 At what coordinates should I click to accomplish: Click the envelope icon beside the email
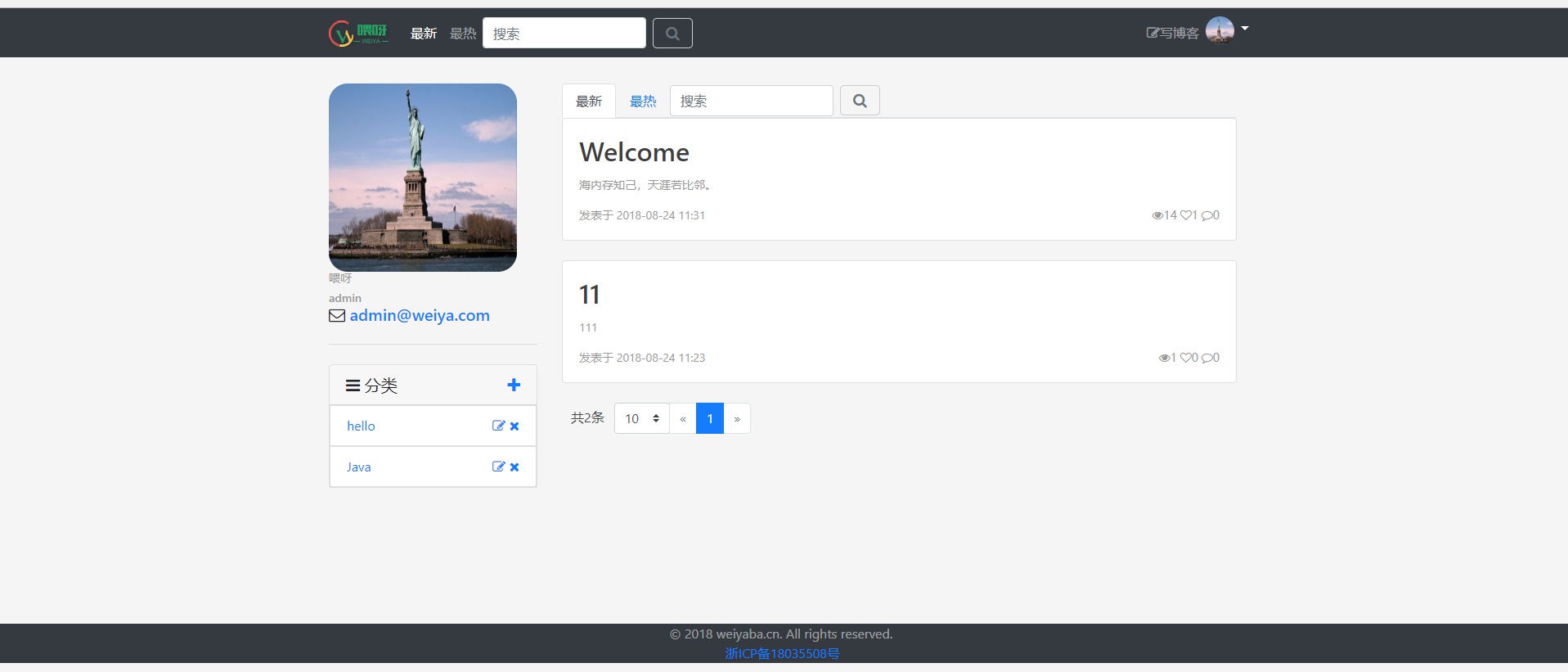pos(337,316)
